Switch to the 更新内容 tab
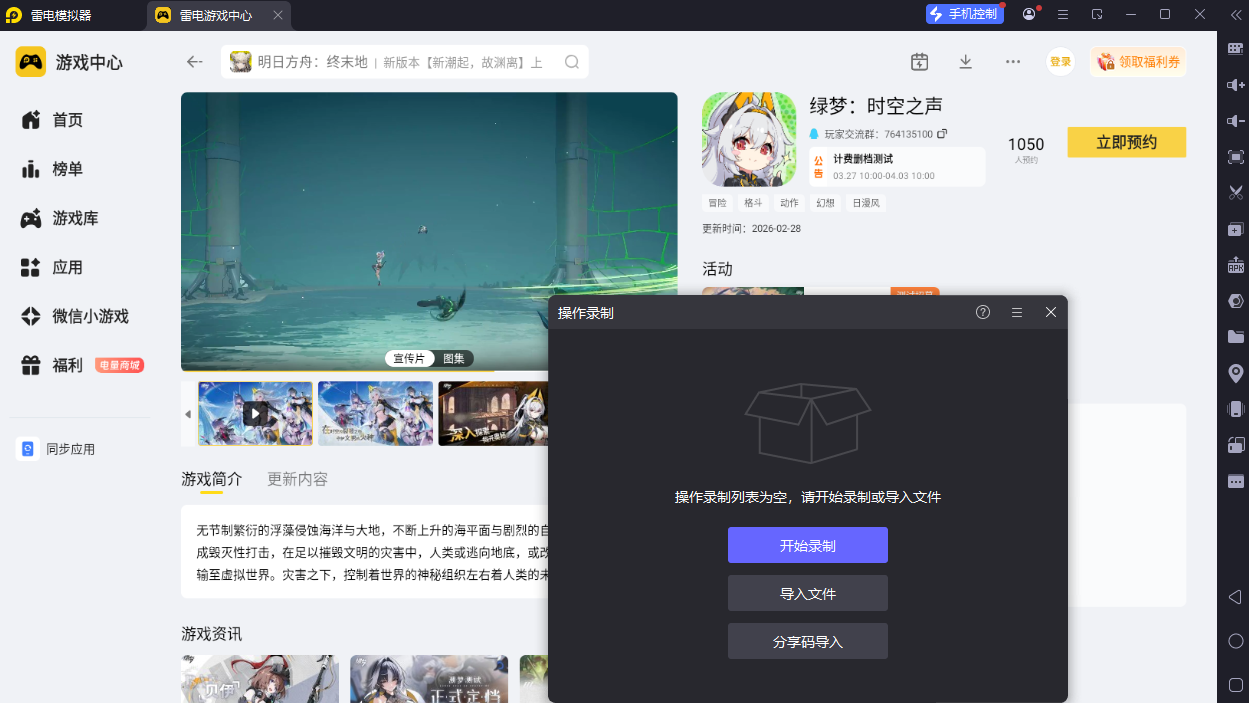Image resolution: width=1249 pixels, height=703 pixels. (x=296, y=479)
